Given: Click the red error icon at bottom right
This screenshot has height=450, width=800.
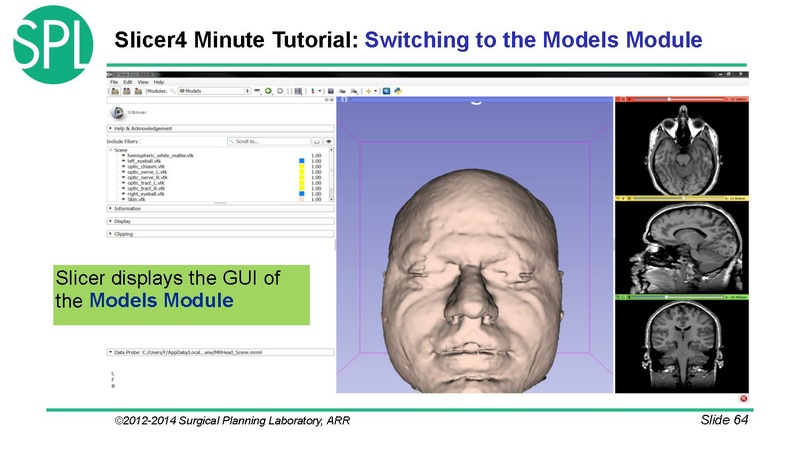Looking at the screenshot, I should (x=743, y=398).
